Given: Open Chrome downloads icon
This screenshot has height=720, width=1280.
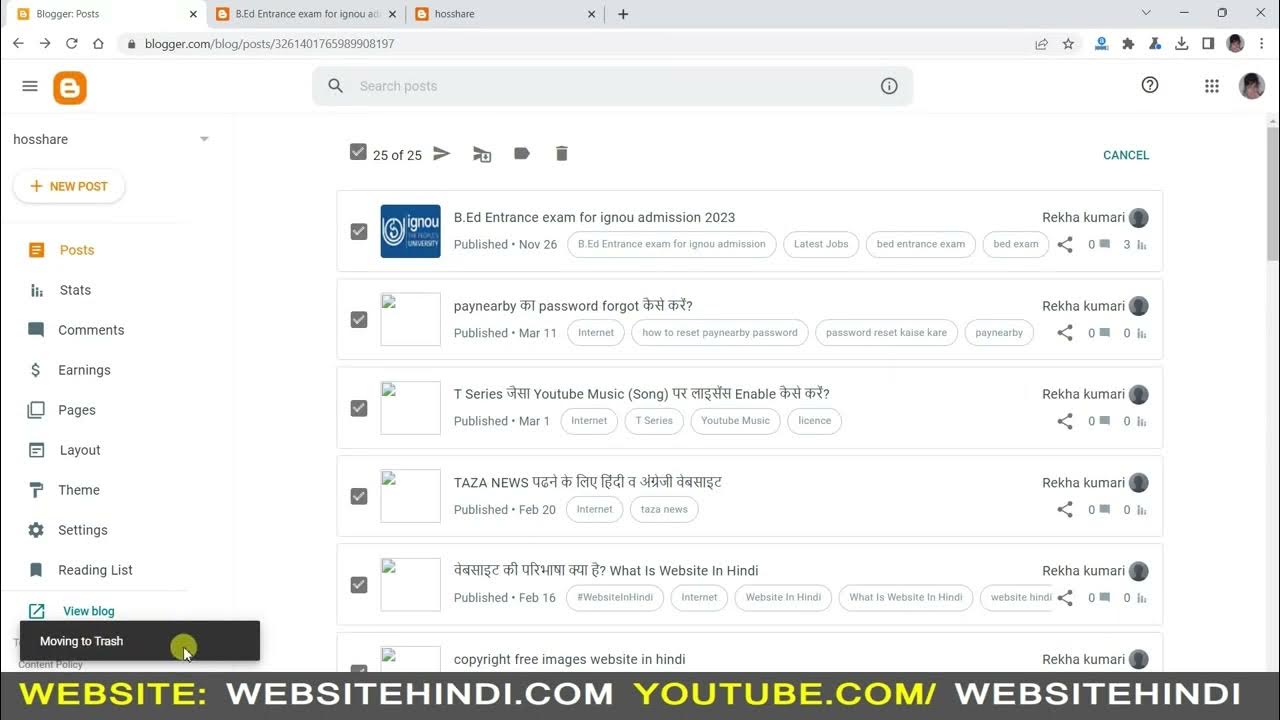Looking at the screenshot, I should point(1182,43).
